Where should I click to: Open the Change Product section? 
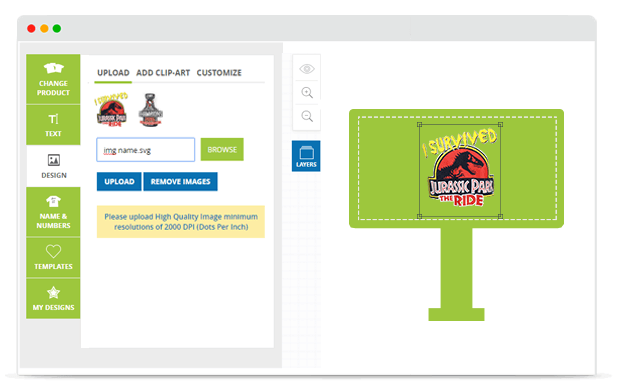(x=53, y=79)
